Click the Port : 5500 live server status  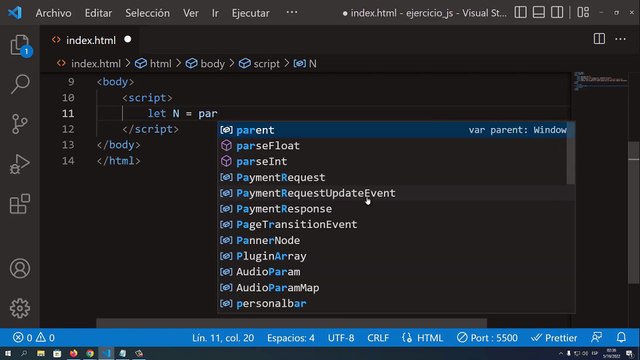(x=487, y=338)
